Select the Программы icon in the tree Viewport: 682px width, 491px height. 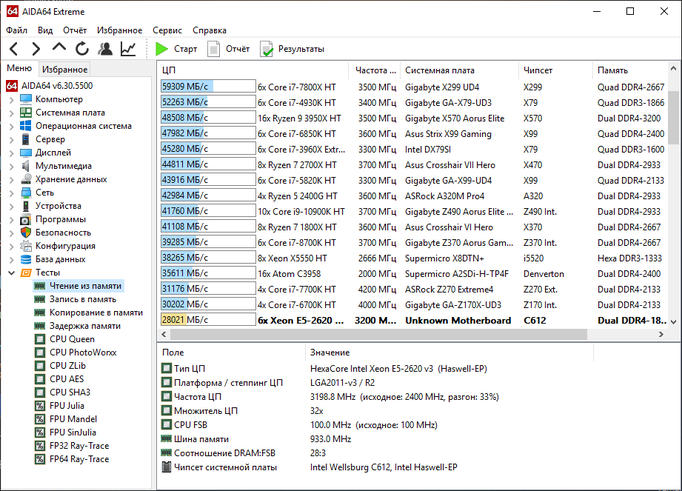coord(26,219)
